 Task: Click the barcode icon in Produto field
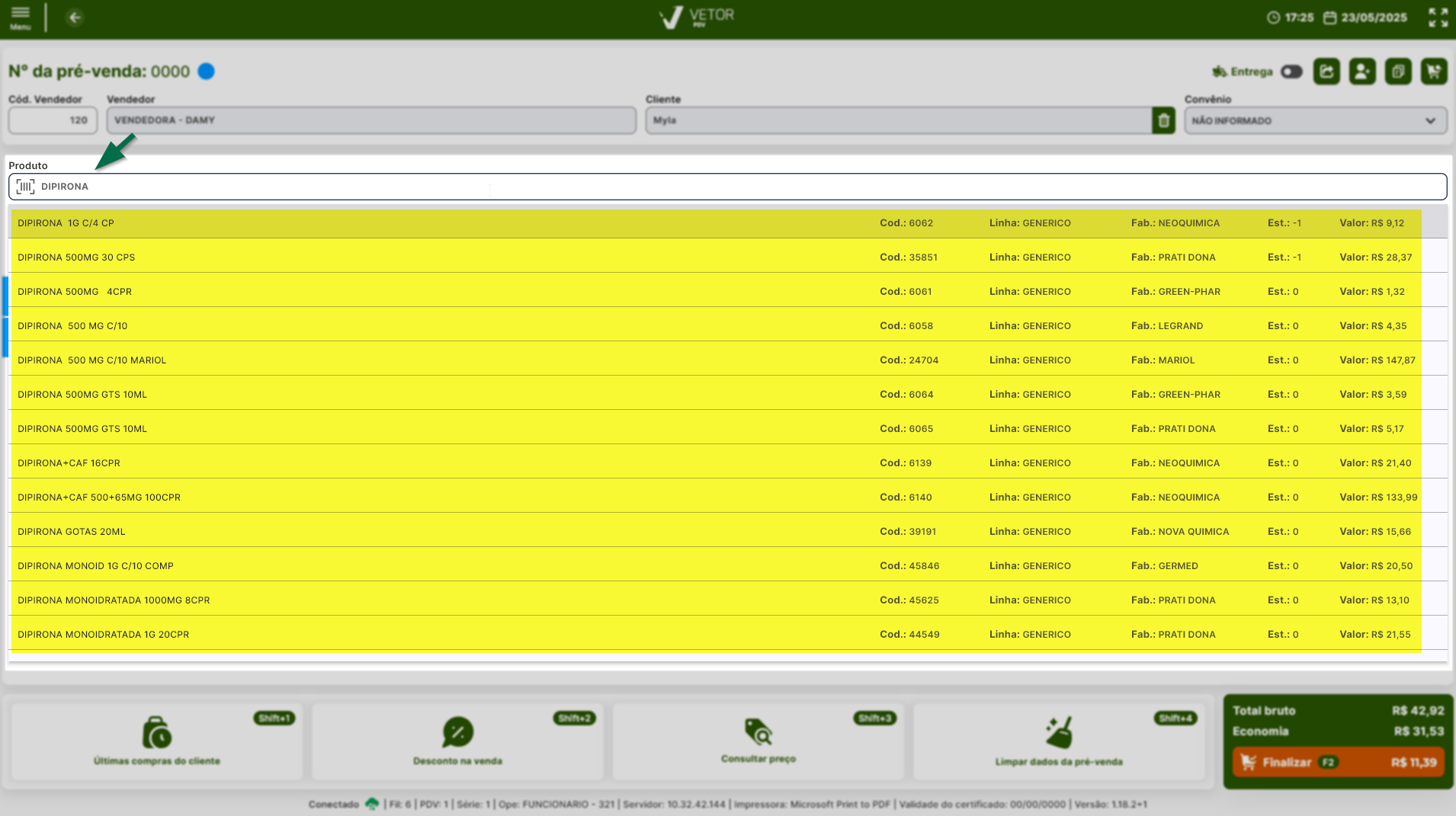(26, 187)
